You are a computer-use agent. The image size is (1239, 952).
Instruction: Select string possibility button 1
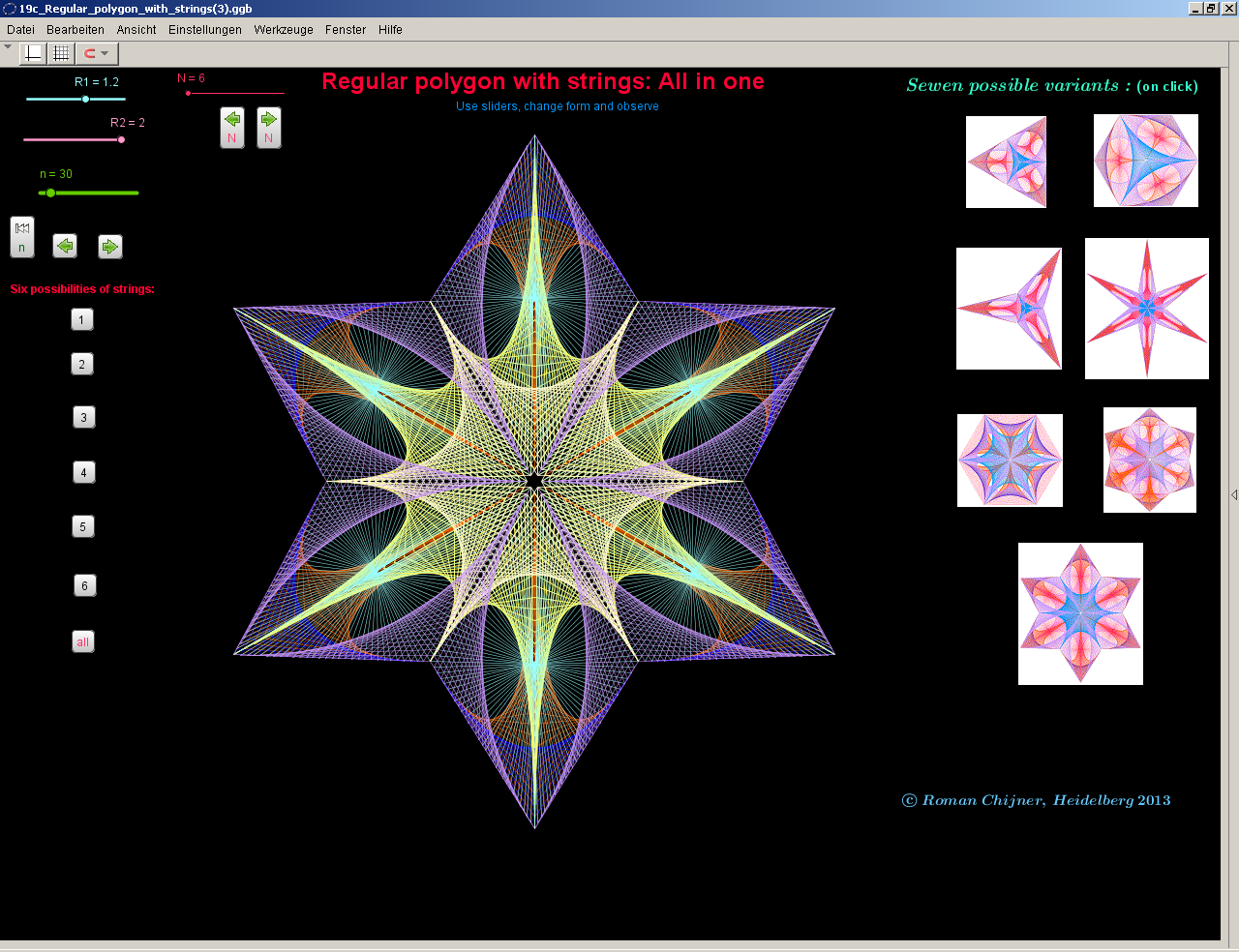(82, 319)
